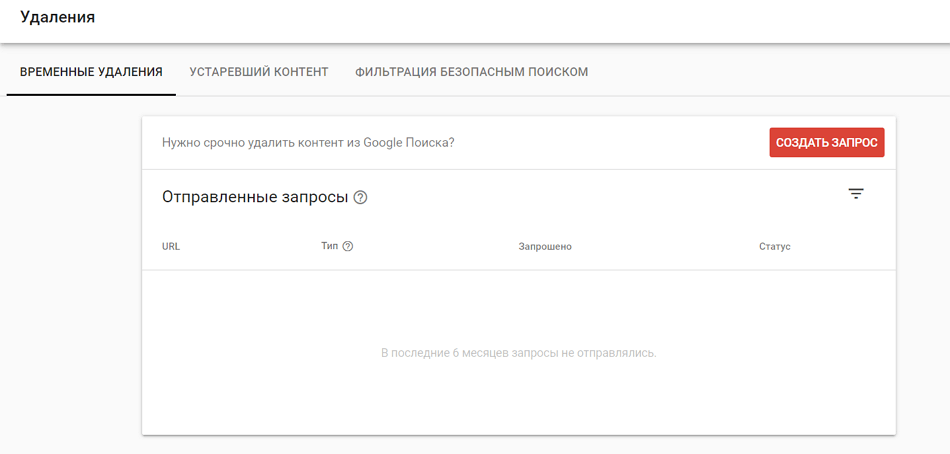The image size is (950, 454).
Task: Click blank header area right of Удаления
Action: pyautogui.click(x=500, y=20)
